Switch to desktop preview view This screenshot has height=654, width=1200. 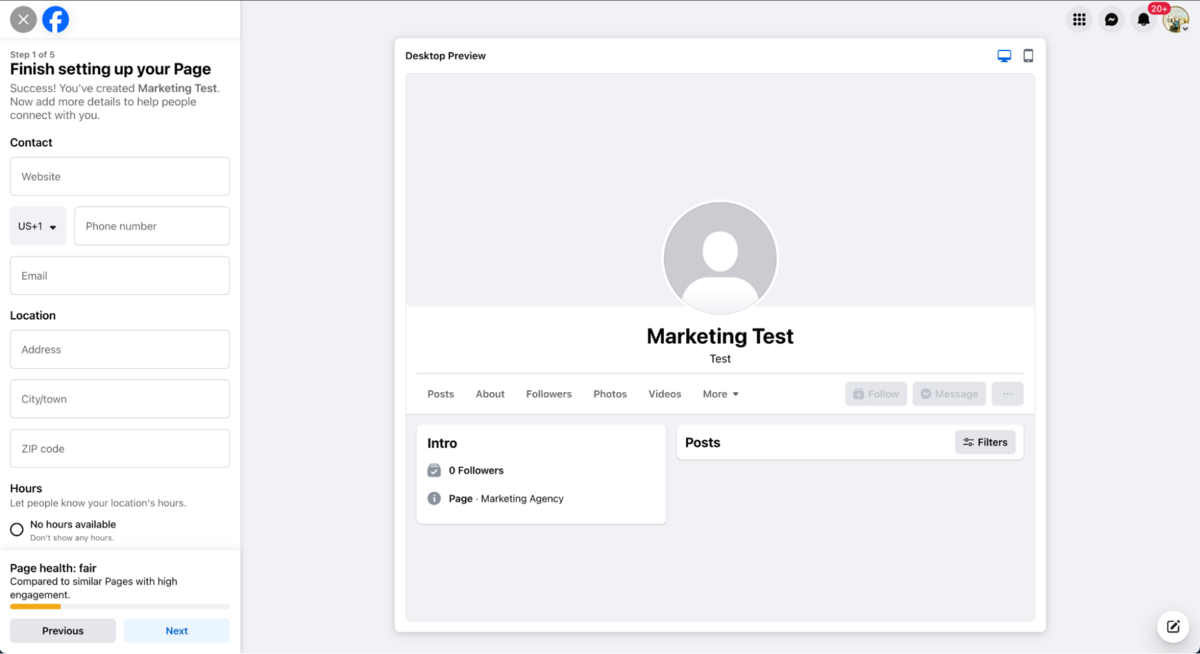[x=1004, y=56]
